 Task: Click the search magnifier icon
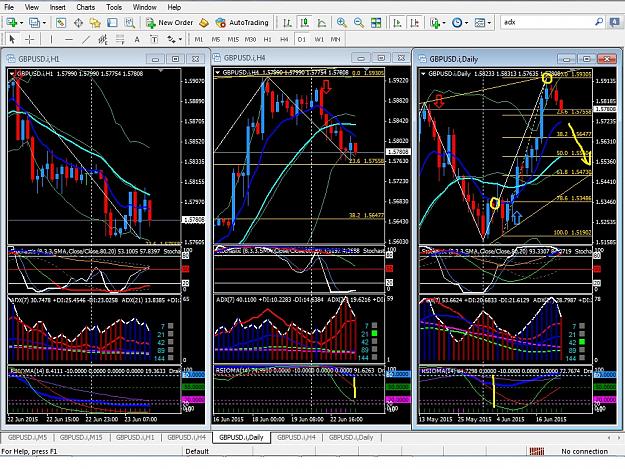(599, 22)
